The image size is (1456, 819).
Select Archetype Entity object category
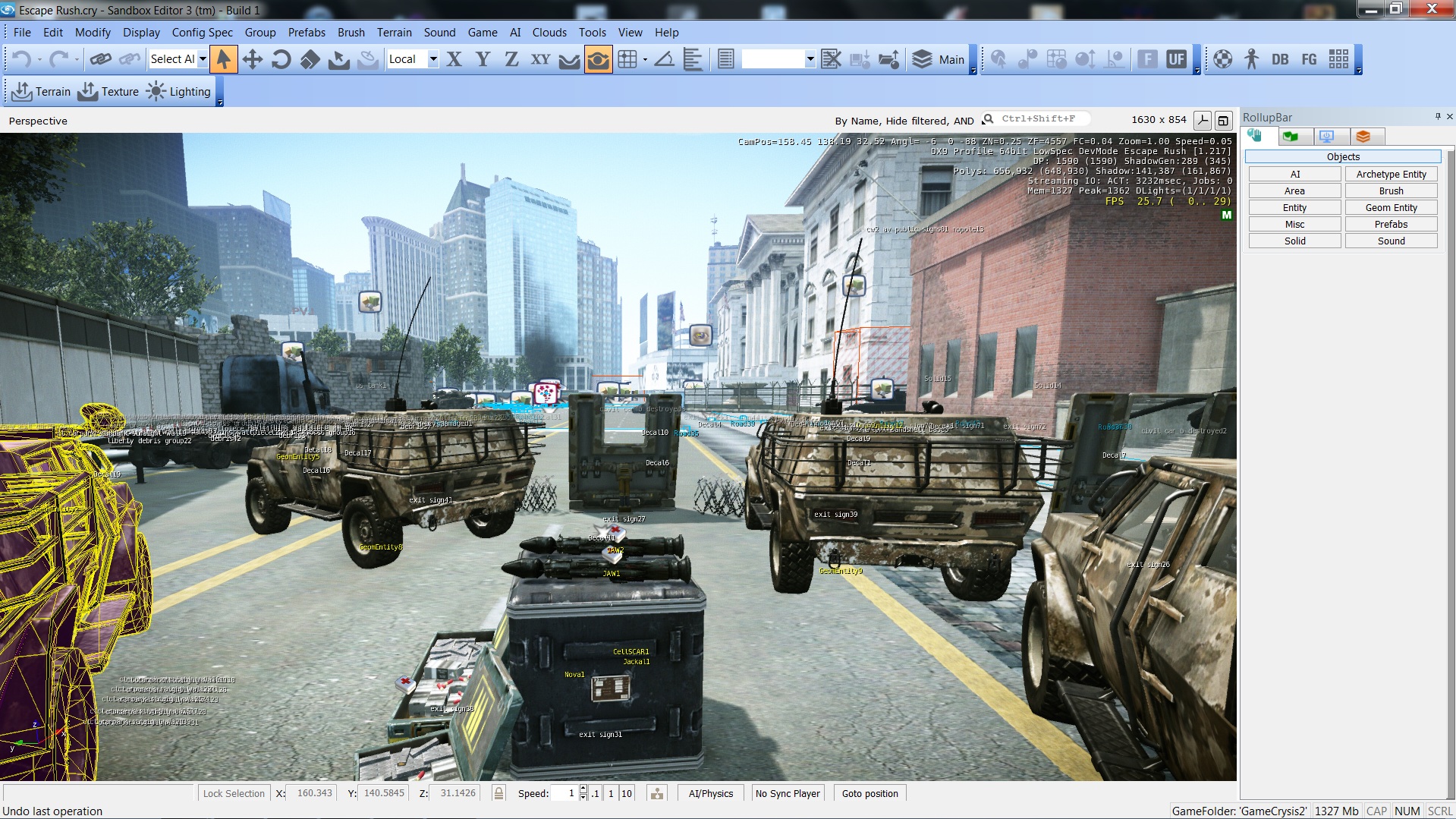tap(1392, 175)
